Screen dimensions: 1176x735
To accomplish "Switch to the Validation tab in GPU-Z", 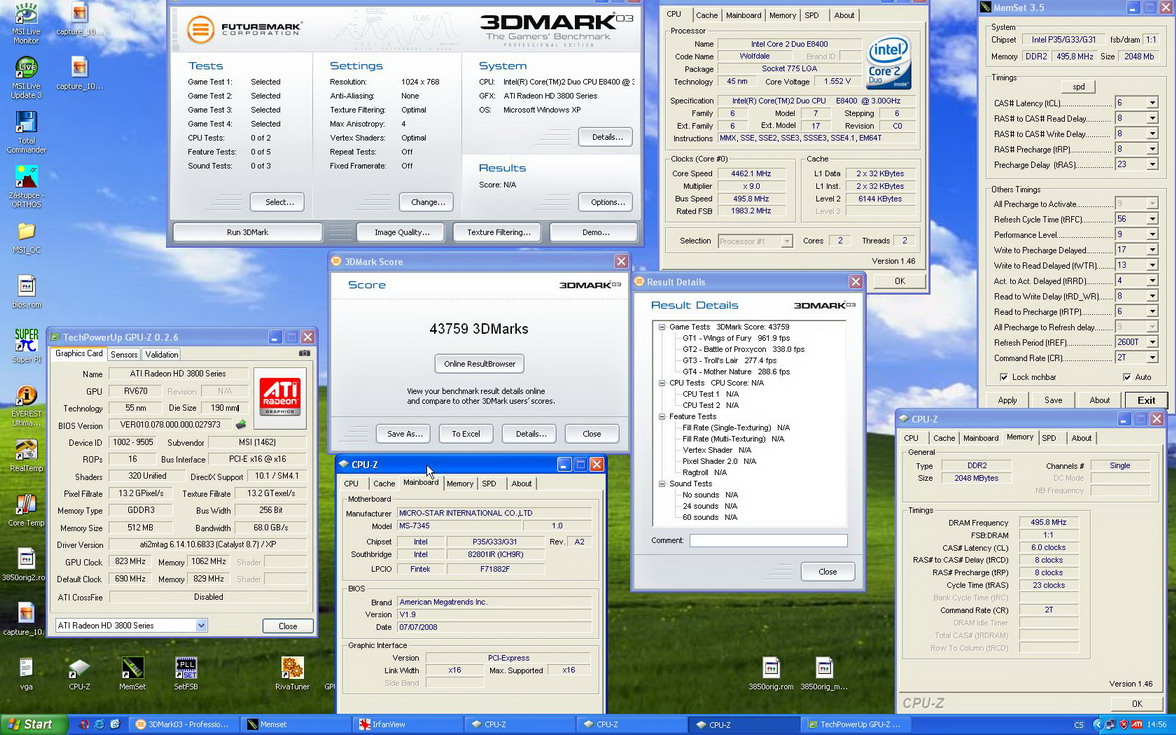I will [161, 355].
